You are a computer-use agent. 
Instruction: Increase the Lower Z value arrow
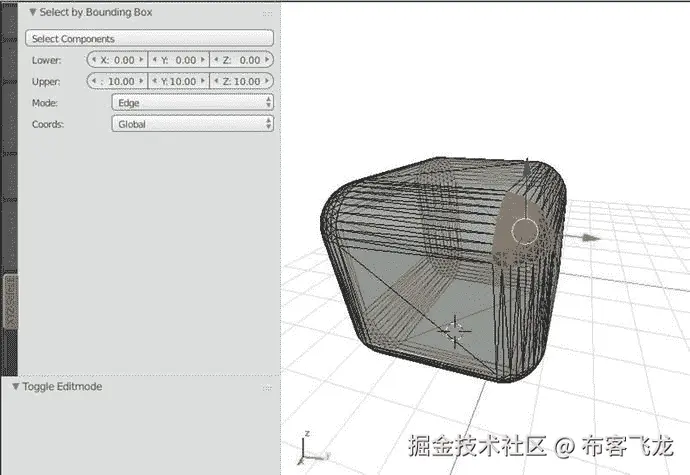[x=267, y=59]
